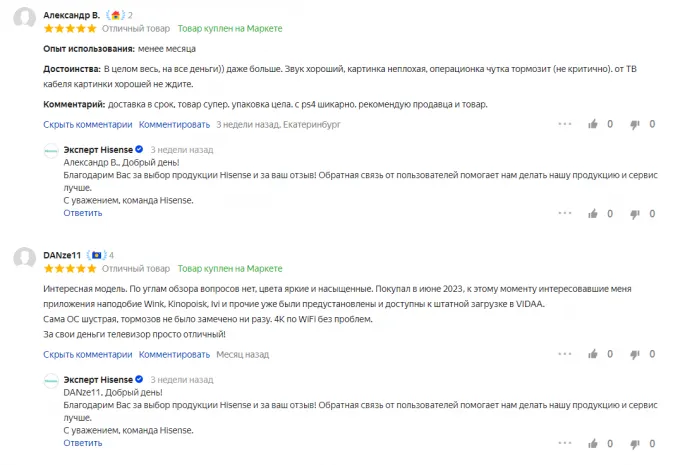This screenshot has height=465, width=680.
Task: Thumbs up first Эксперт Hisense reply
Action: click(x=594, y=213)
